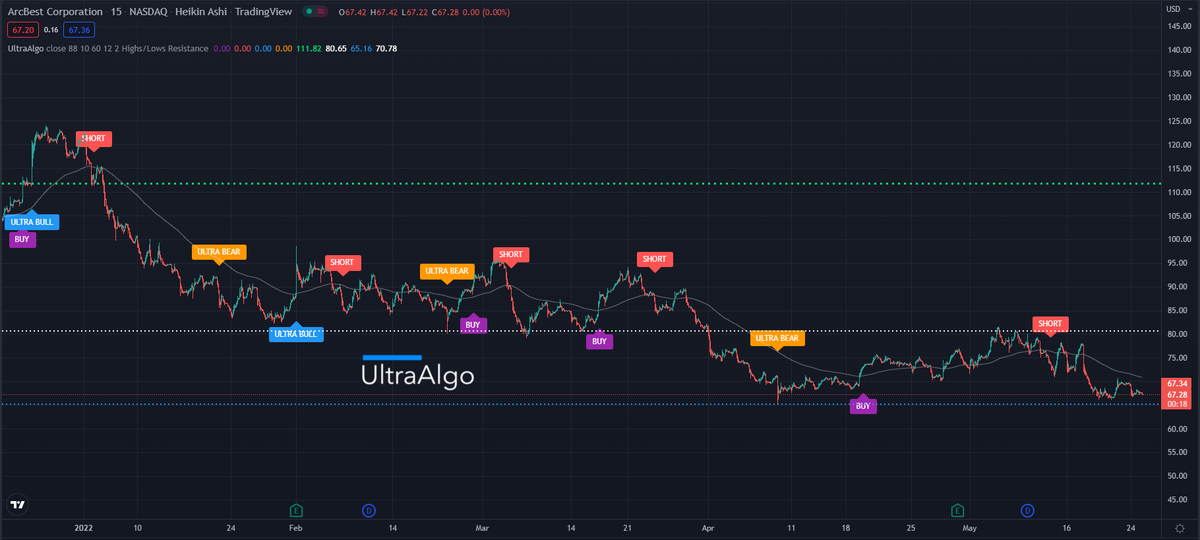Click the BUY label just before Mar
This screenshot has width=1200, height=540.
pyautogui.click(x=473, y=324)
